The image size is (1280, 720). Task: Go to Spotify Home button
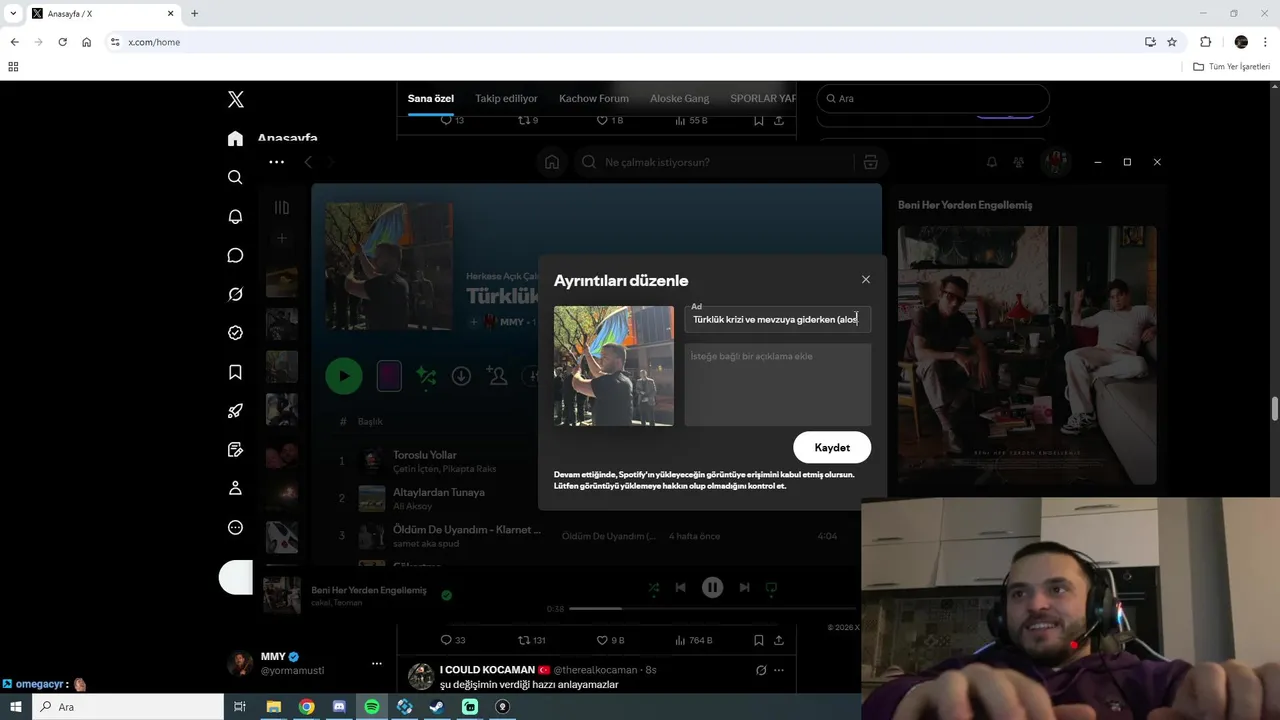[551, 162]
